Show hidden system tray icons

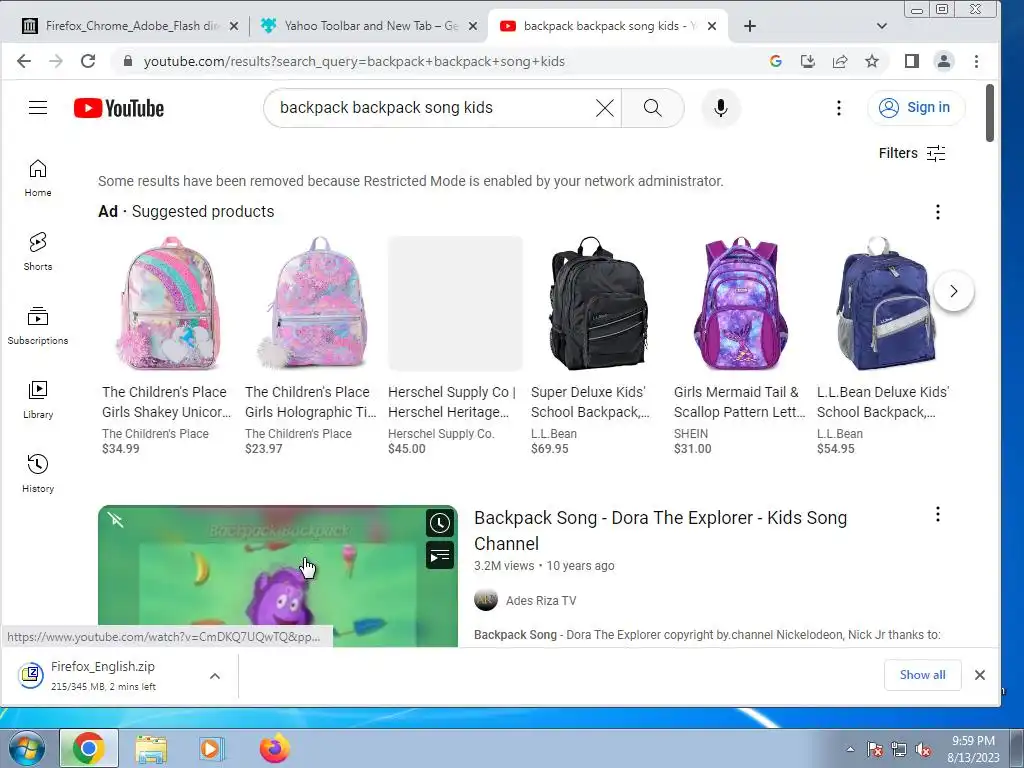coord(850,749)
